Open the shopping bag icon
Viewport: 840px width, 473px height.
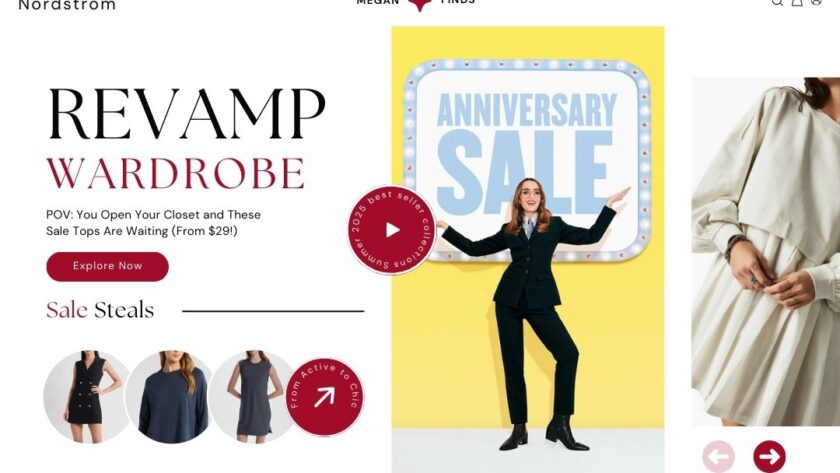(797, 2)
